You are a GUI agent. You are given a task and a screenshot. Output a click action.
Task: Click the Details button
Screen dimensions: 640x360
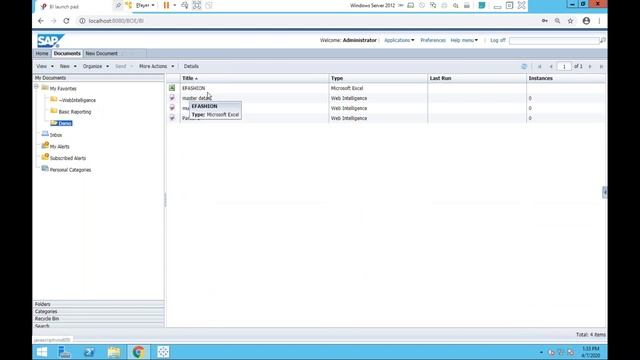point(191,66)
